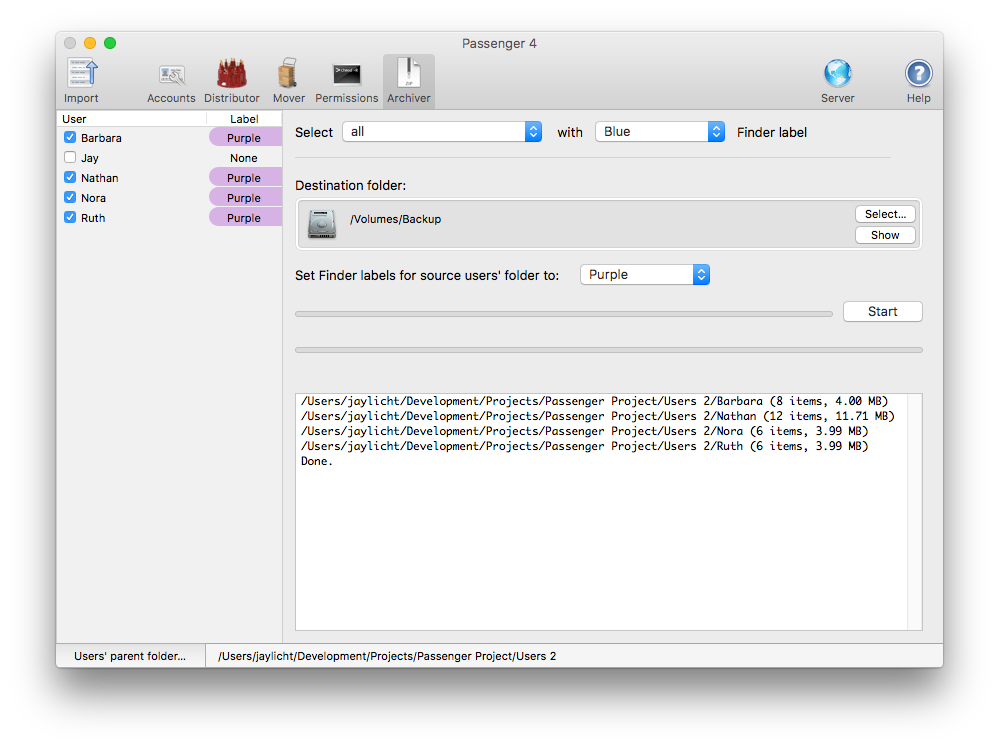
Task: Click Users' parent folder... button
Action: [130, 656]
